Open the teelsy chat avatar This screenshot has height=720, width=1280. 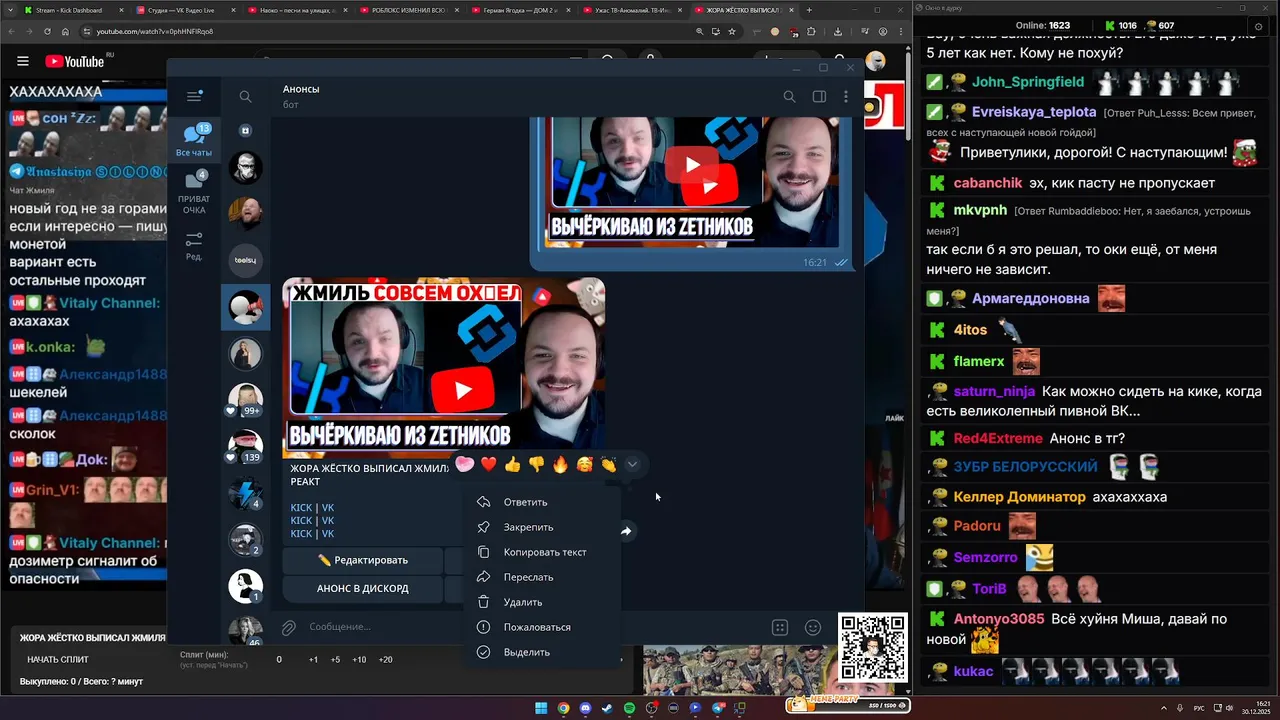pyautogui.click(x=245, y=260)
